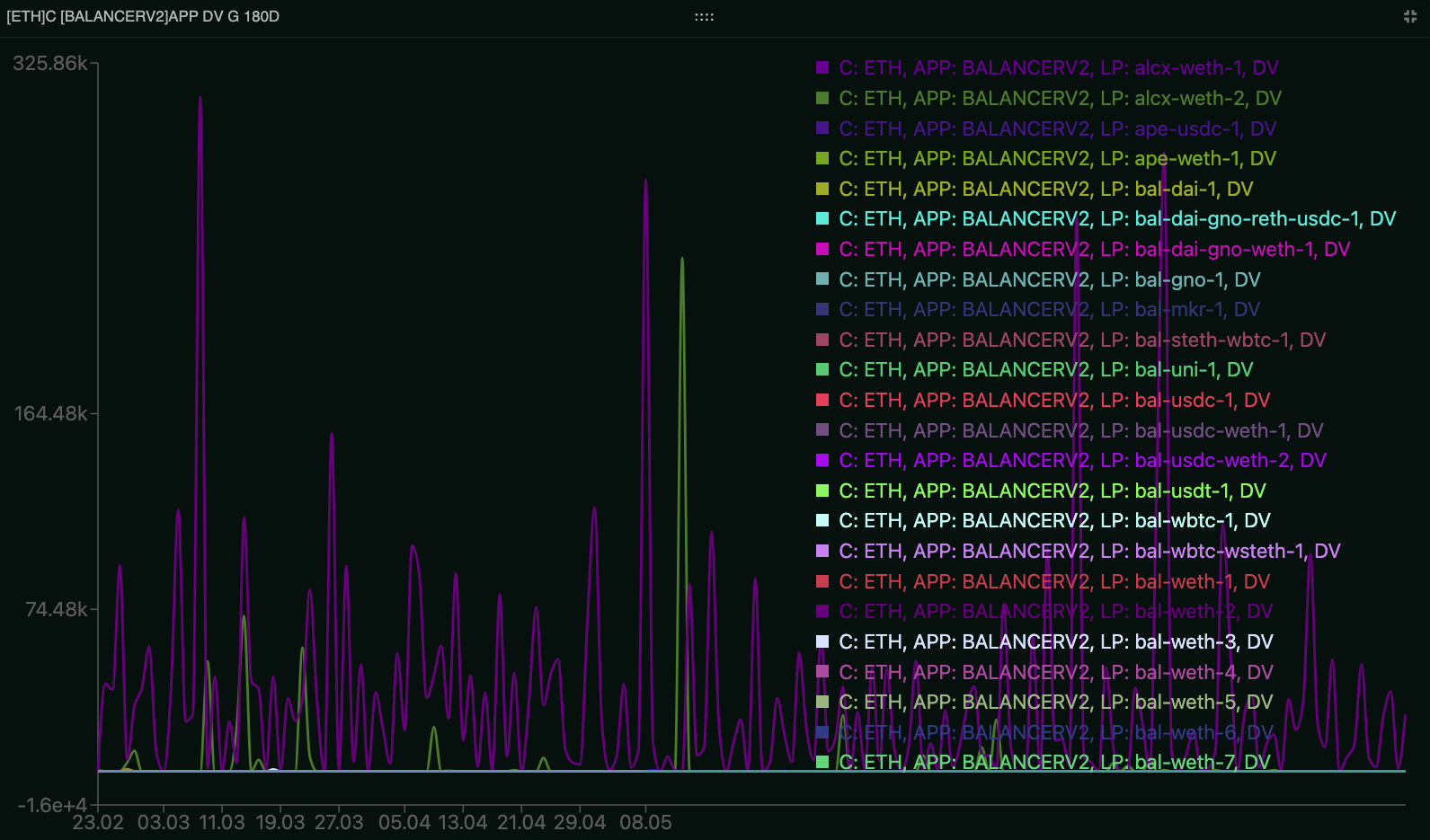Click the panel title ETH BALANCERV2 APP DV
The image size is (1430, 840).
pos(143,16)
